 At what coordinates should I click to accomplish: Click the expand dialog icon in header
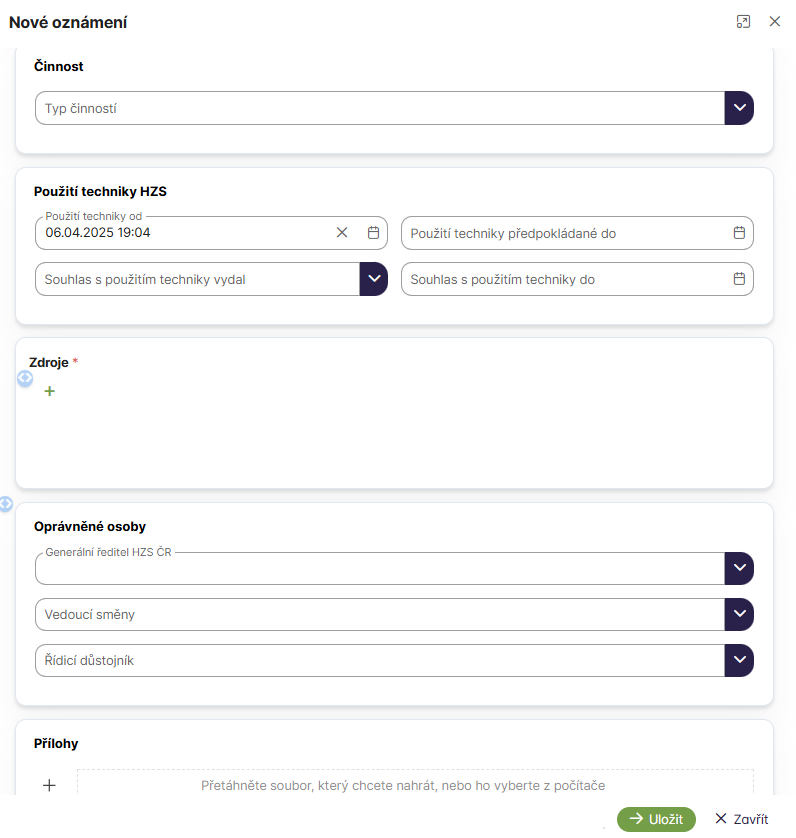(743, 22)
